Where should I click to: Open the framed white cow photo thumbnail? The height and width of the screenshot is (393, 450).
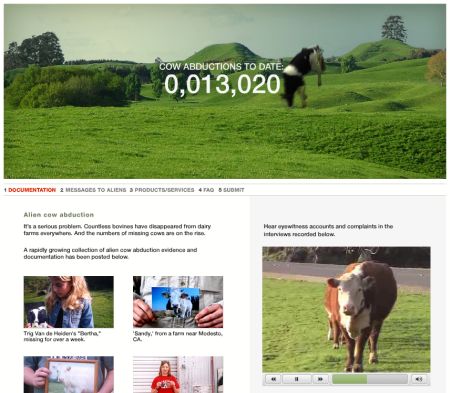69,374
